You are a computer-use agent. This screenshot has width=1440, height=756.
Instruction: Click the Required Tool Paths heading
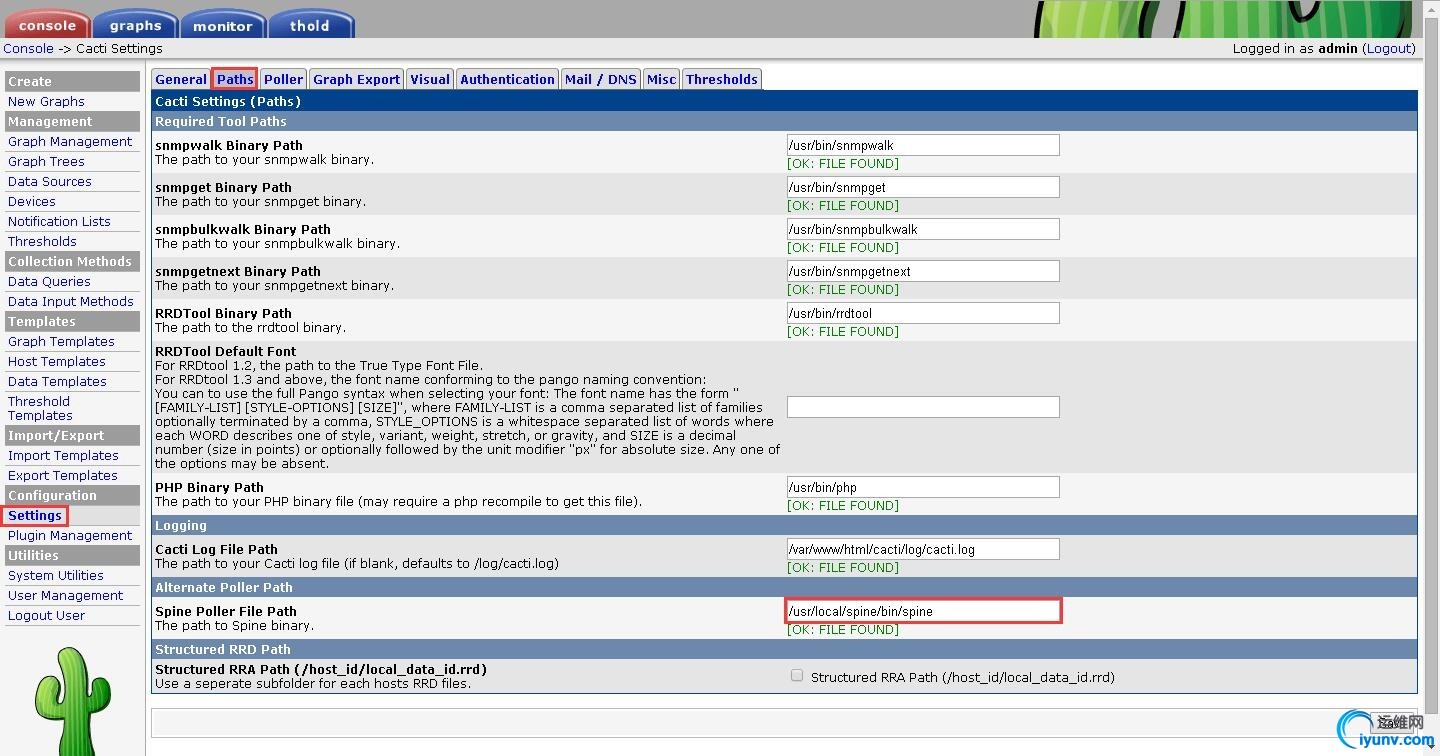coord(220,121)
